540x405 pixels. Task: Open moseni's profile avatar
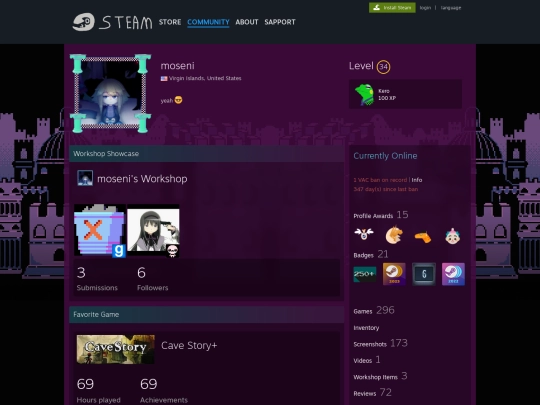click(x=110, y=93)
